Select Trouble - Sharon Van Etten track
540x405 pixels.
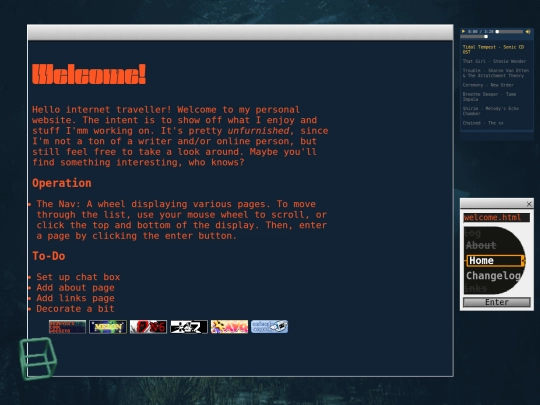pyautogui.click(x=496, y=73)
